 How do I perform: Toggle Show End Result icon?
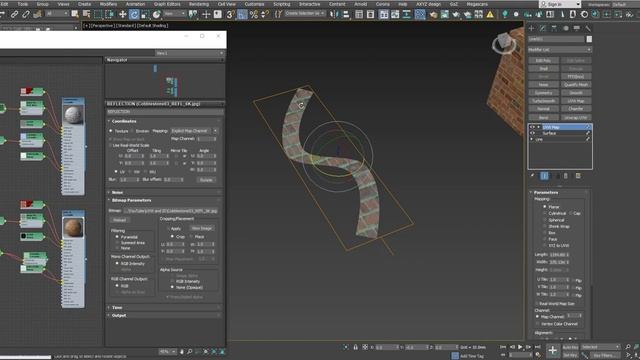coord(544,176)
